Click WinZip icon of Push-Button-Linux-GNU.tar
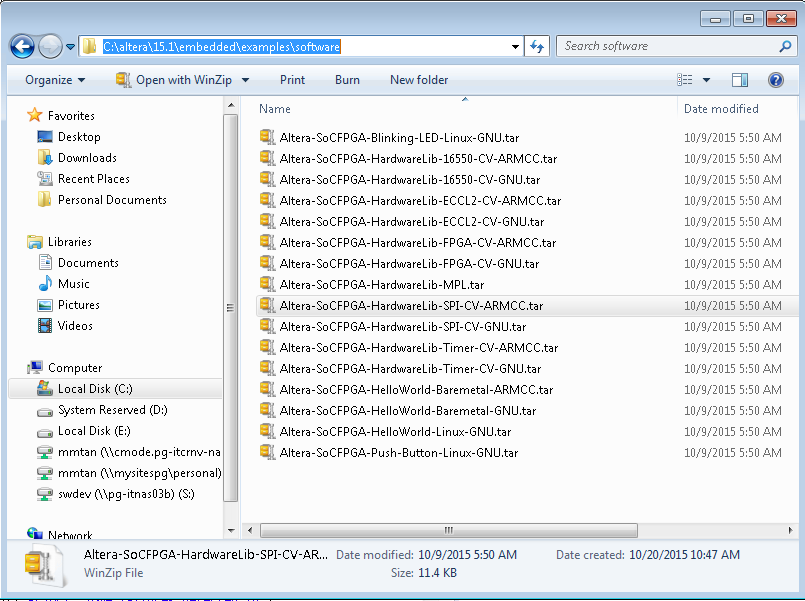 [267, 453]
